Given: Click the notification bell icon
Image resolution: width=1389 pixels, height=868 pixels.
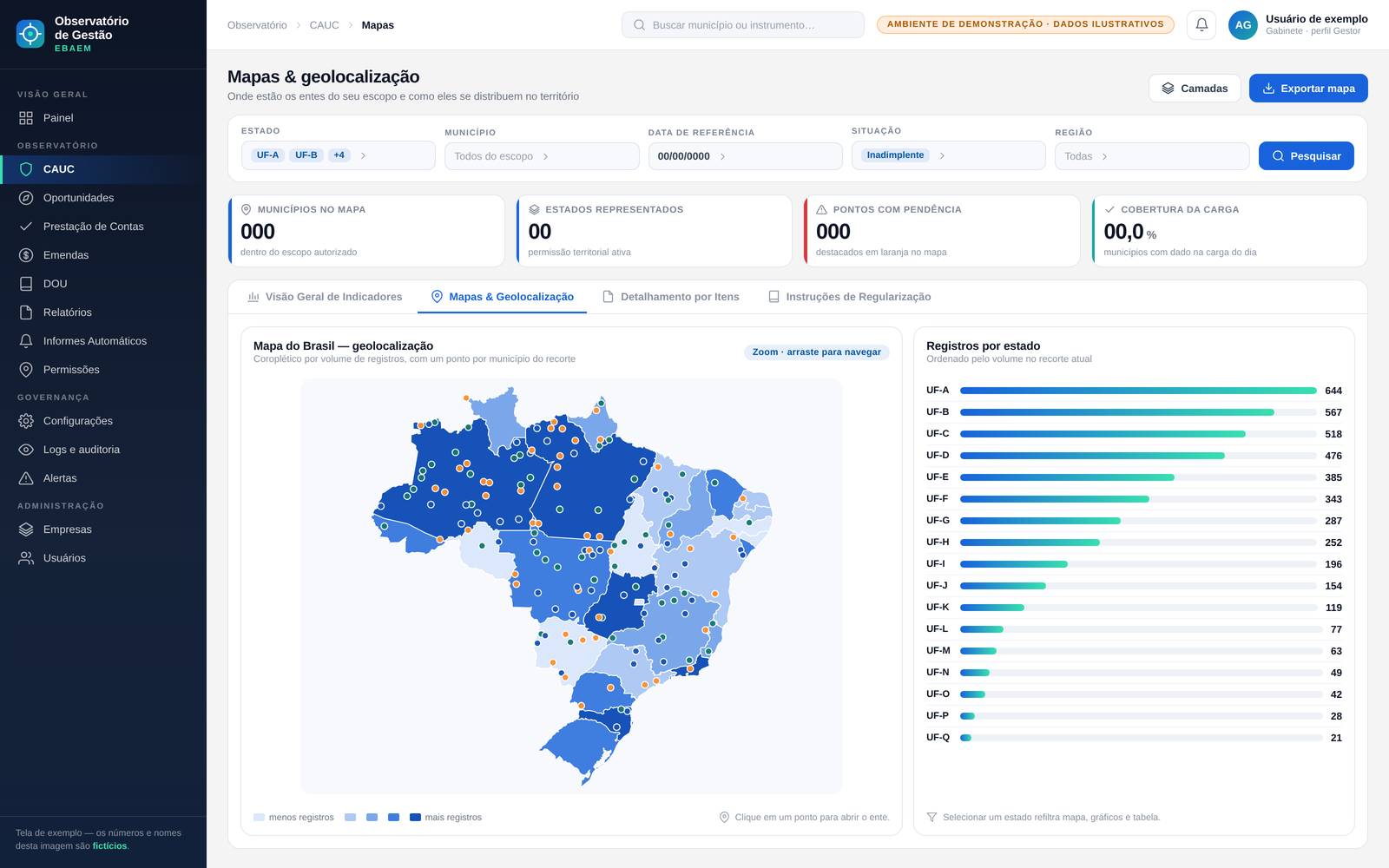Looking at the screenshot, I should [x=1201, y=25].
